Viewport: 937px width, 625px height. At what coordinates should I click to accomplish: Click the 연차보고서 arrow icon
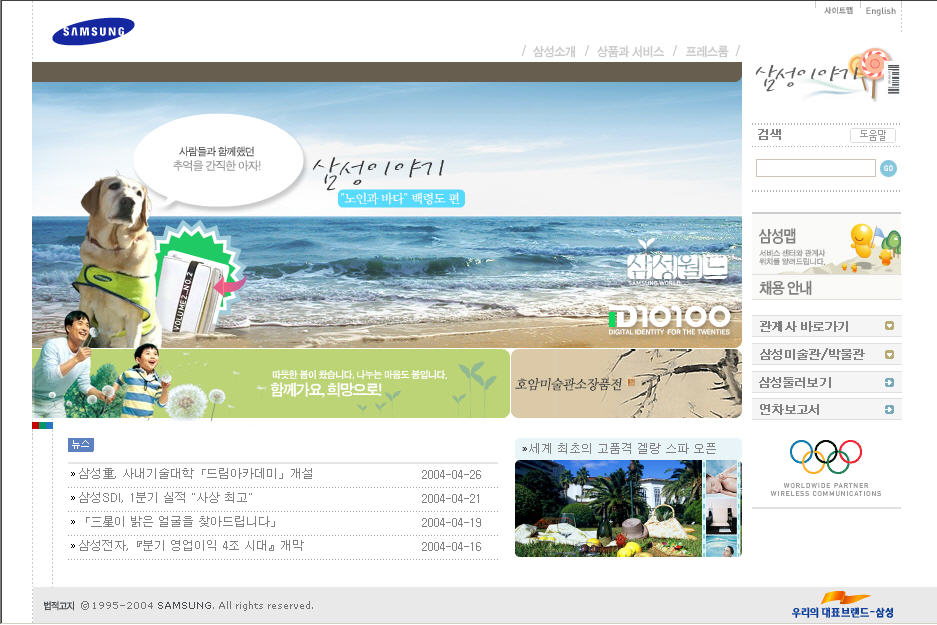coord(889,409)
